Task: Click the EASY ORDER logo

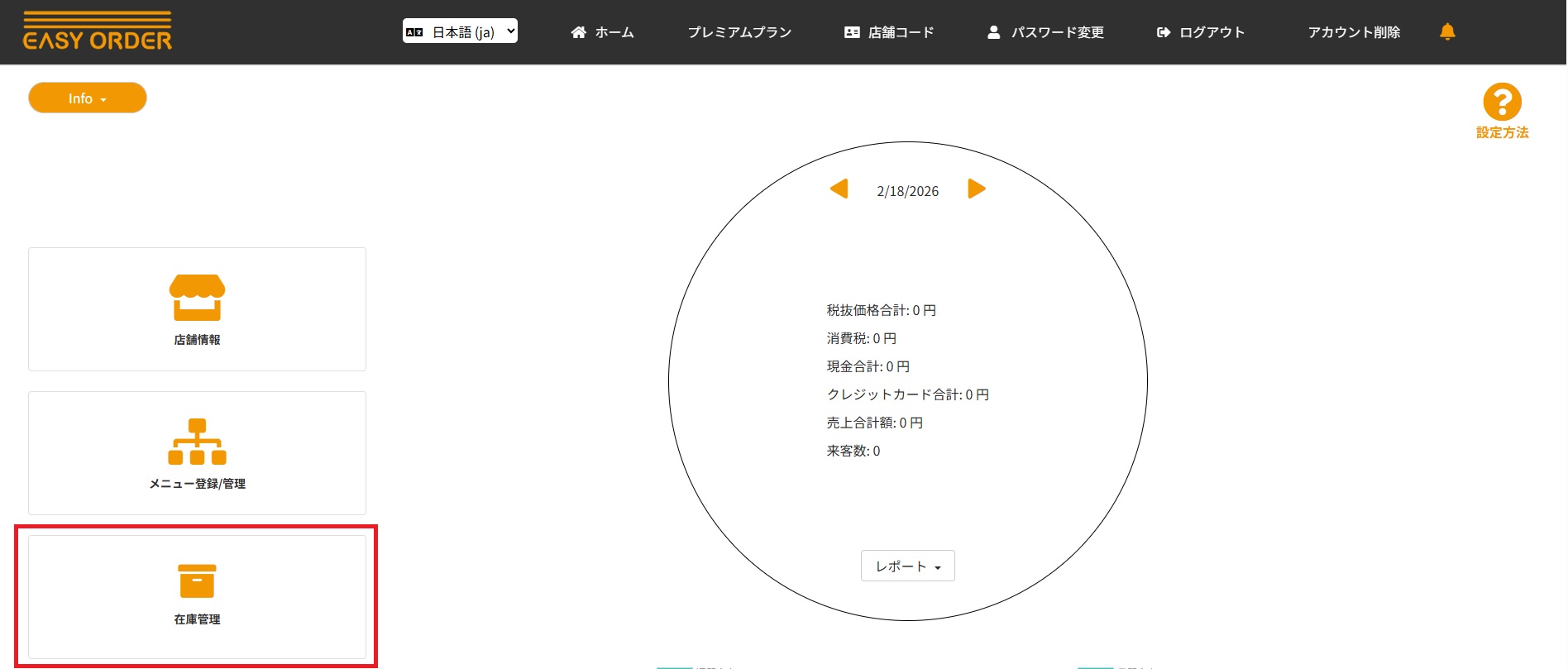Action: [98, 31]
